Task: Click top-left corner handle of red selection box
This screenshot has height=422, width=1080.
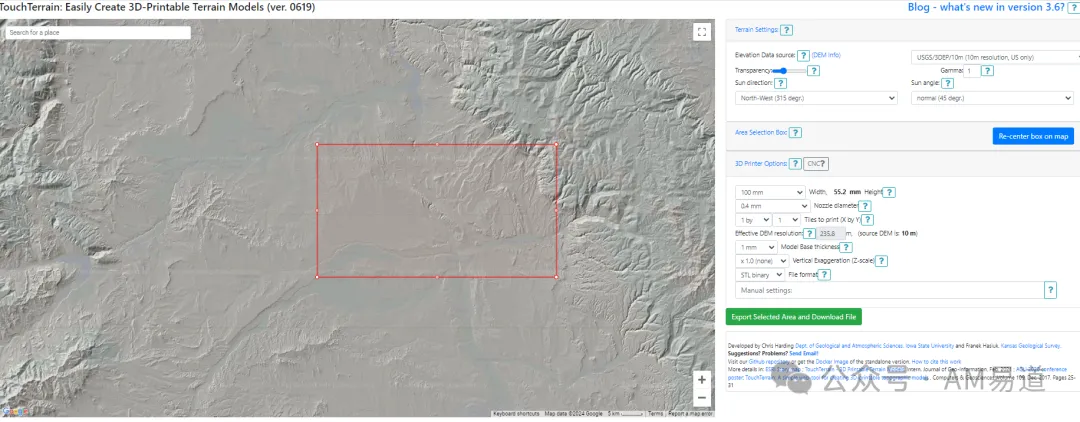Action: point(317,145)
